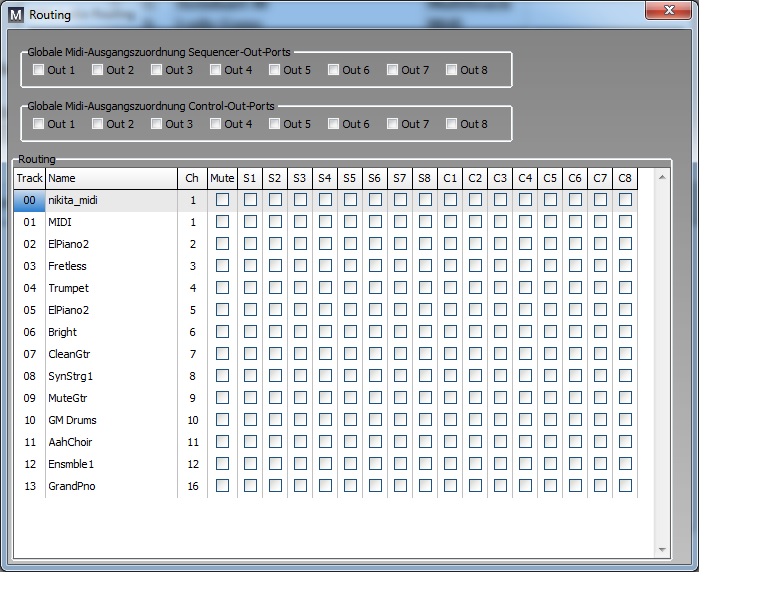Image resolution: width=768 pixels, height=614 pixels.
Task: Check Sequencer-Out-Ports Out 4
Action: [216, 70]
